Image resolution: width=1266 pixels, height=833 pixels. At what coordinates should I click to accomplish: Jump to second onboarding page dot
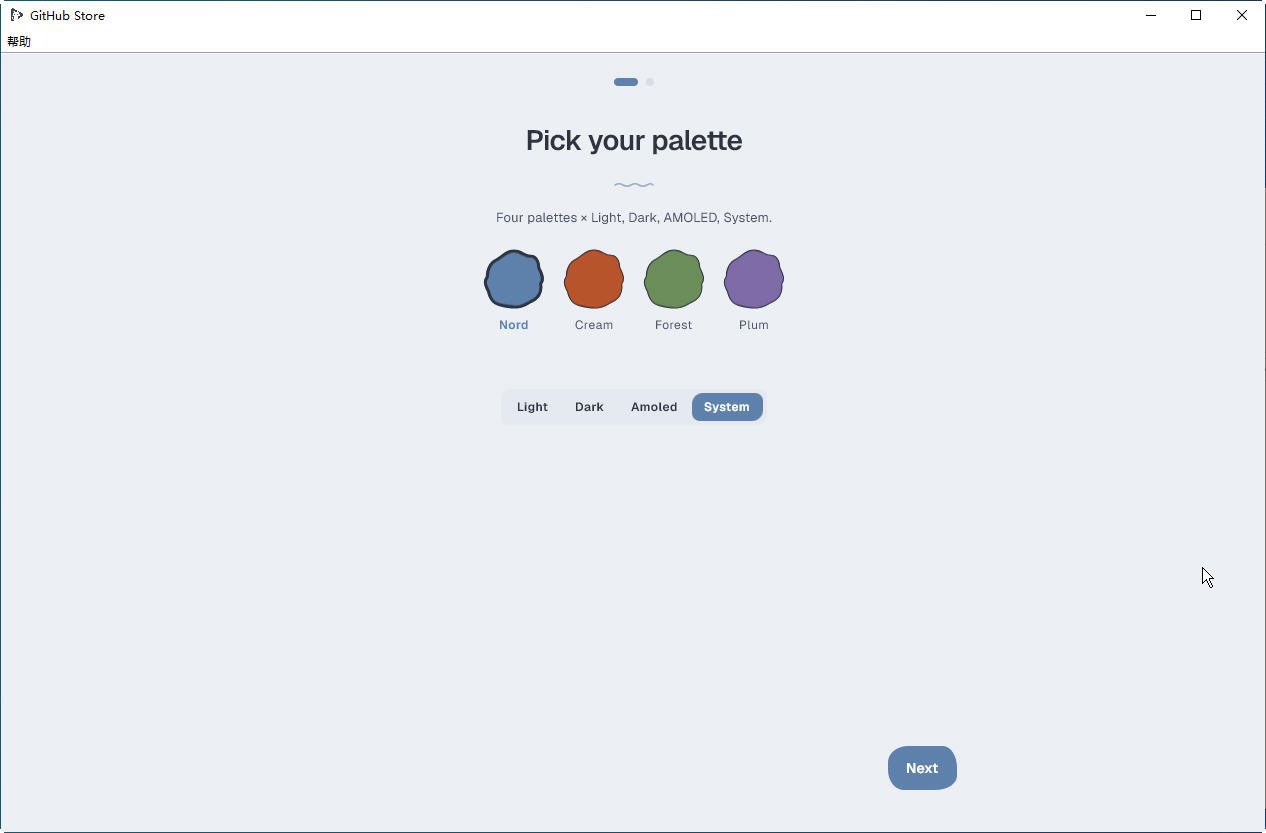650,82
